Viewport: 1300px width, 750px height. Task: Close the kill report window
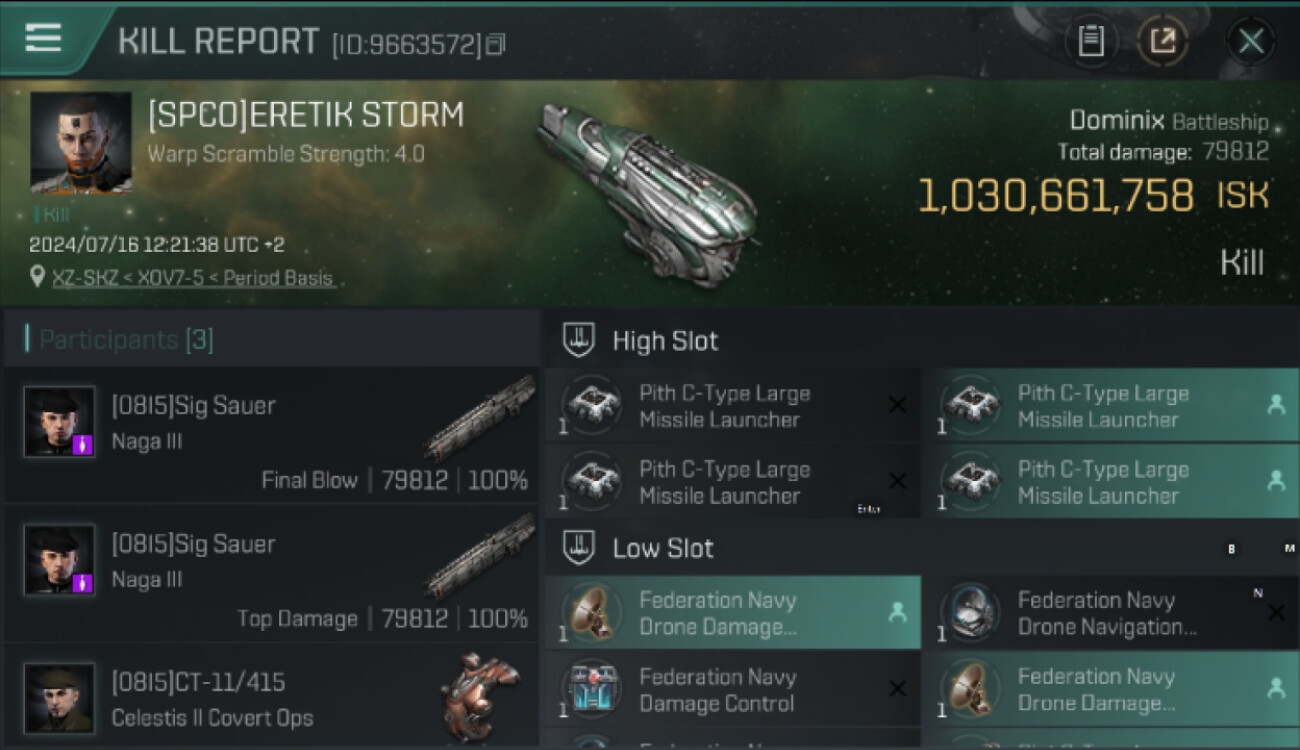1250,41
